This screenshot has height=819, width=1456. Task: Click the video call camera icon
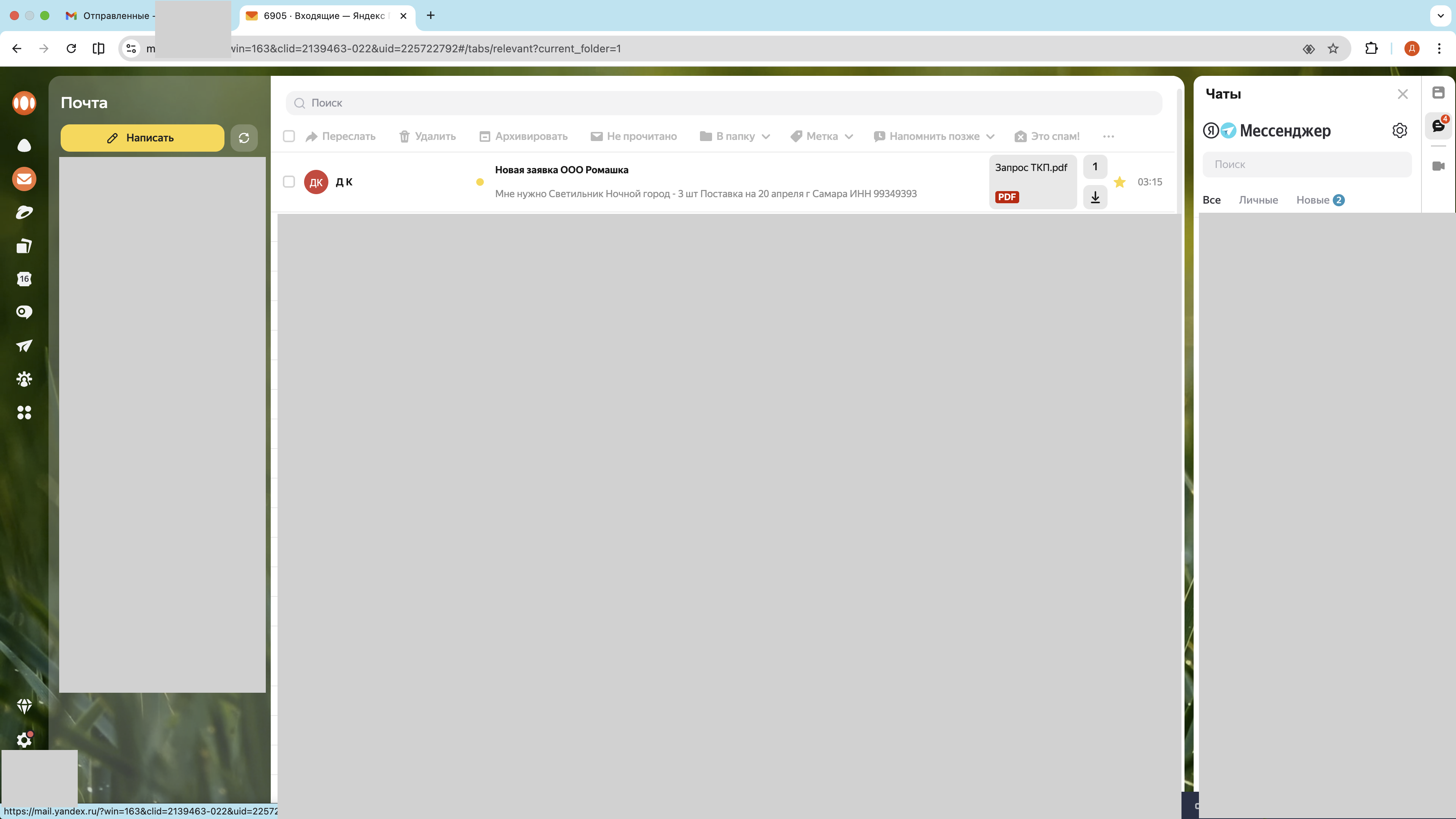coord(1439,166)
